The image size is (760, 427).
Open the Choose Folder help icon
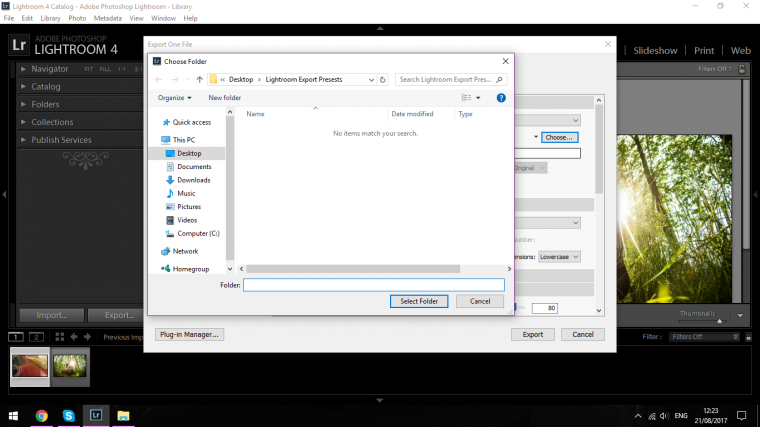[x=501, y=98]
